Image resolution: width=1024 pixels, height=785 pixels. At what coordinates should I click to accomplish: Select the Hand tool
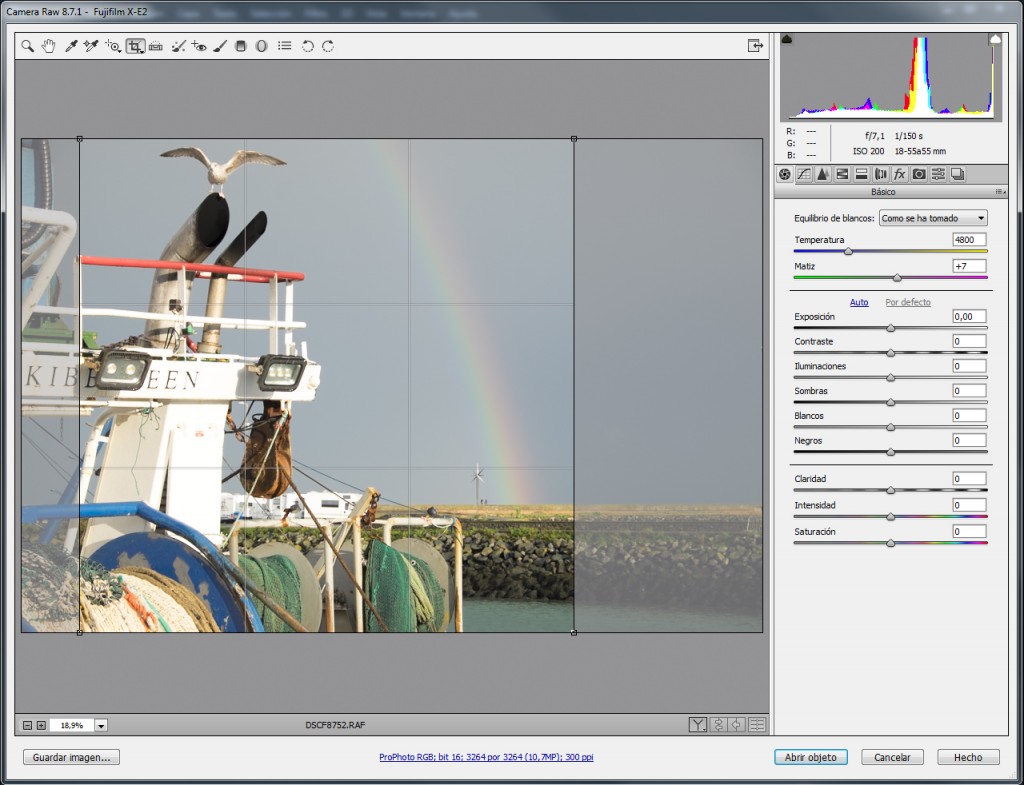click(x=48, y=46)
